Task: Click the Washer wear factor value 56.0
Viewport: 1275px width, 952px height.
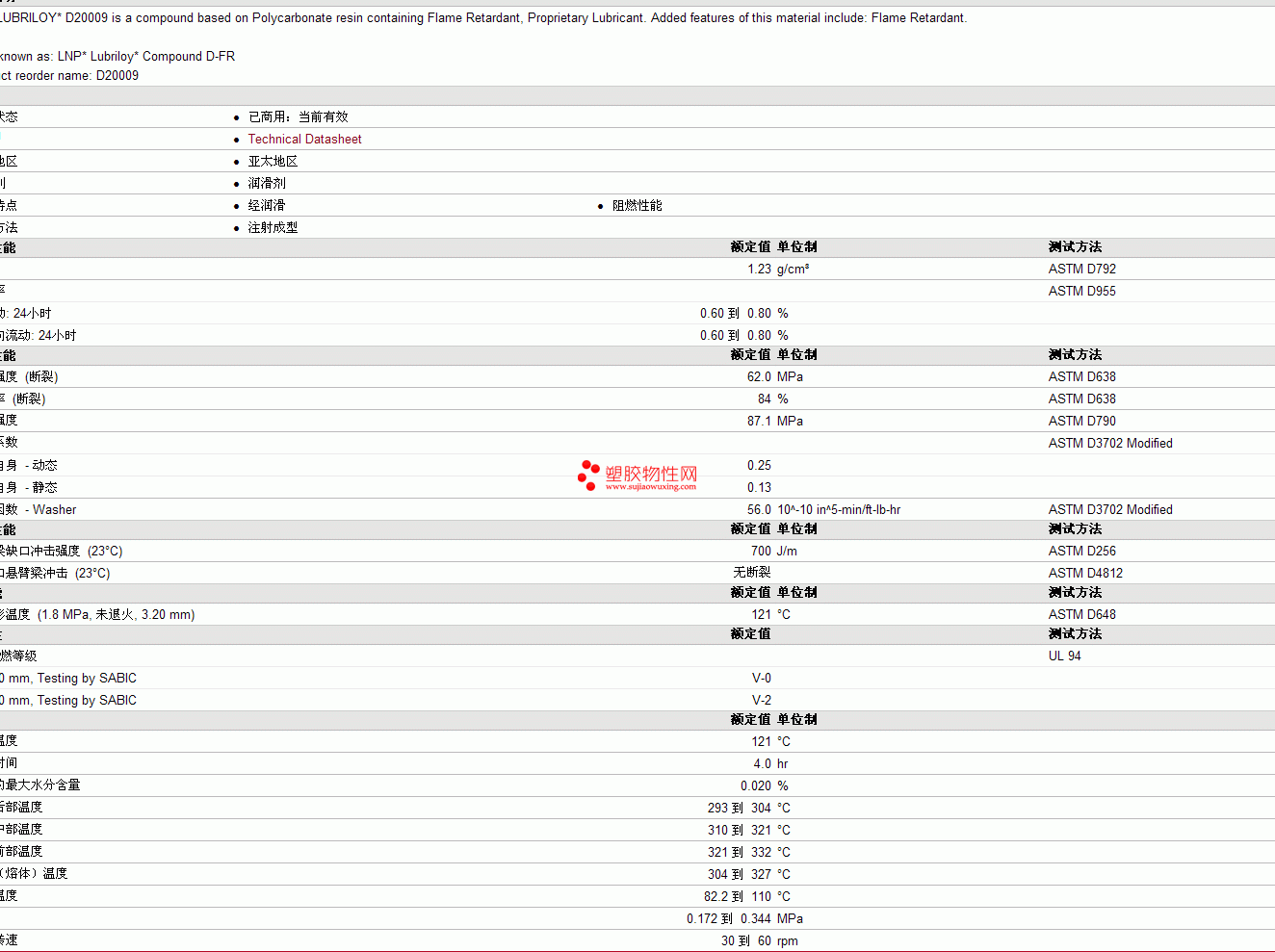Action: tap(759, 509)
